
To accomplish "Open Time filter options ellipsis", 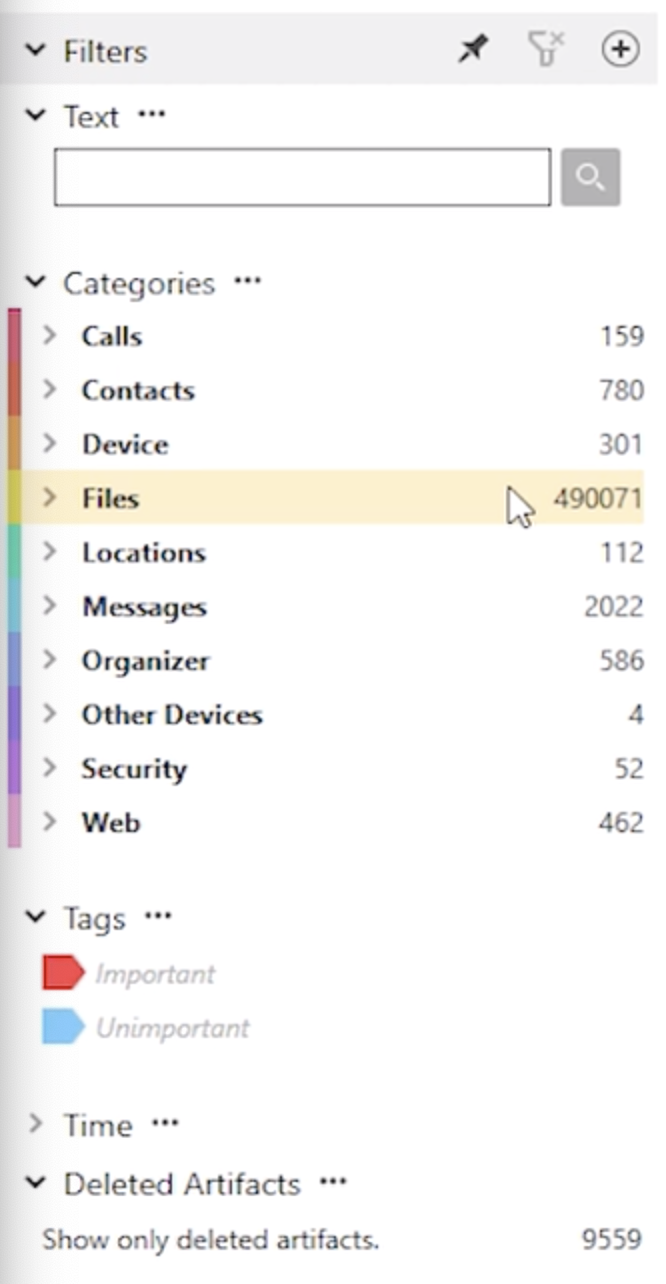I will pyautogui.click(x=164, y=1125).
